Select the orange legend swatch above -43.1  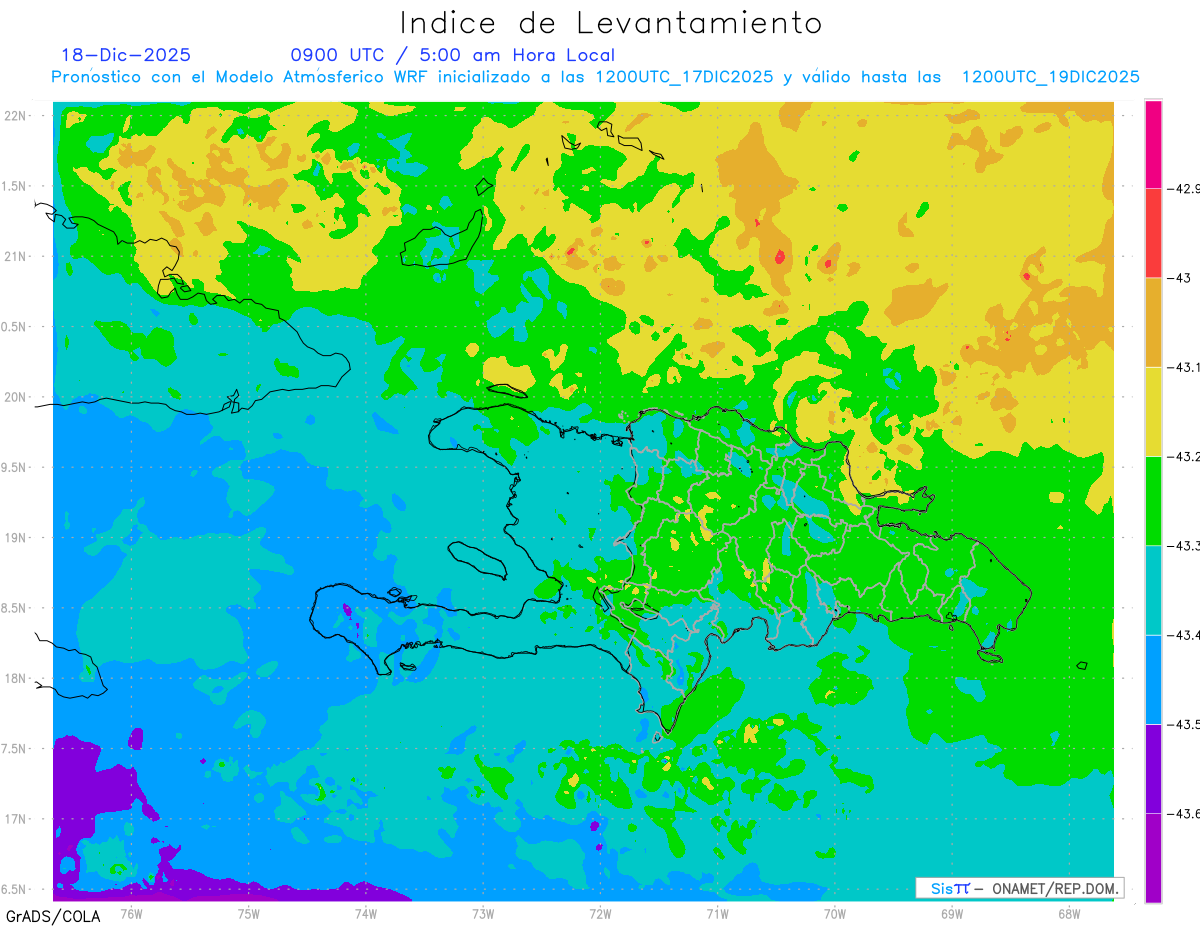click(x=1153, y=322)
